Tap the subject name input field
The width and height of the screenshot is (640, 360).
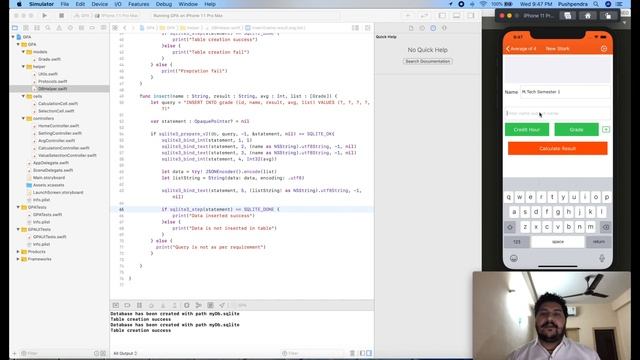558,113
